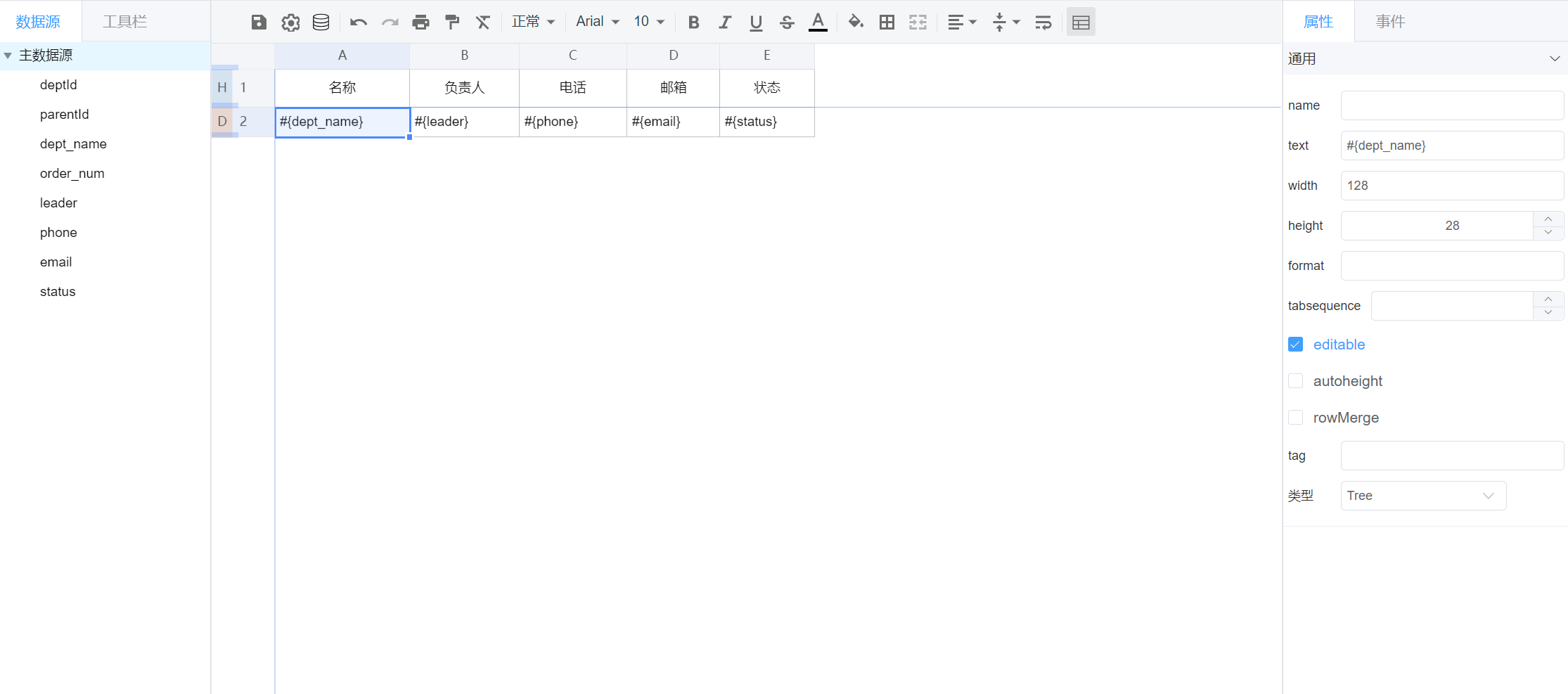This screenshot has height=694, width=1568.
Task: Click the cell borders grid icon
Action: click(887, 22)
